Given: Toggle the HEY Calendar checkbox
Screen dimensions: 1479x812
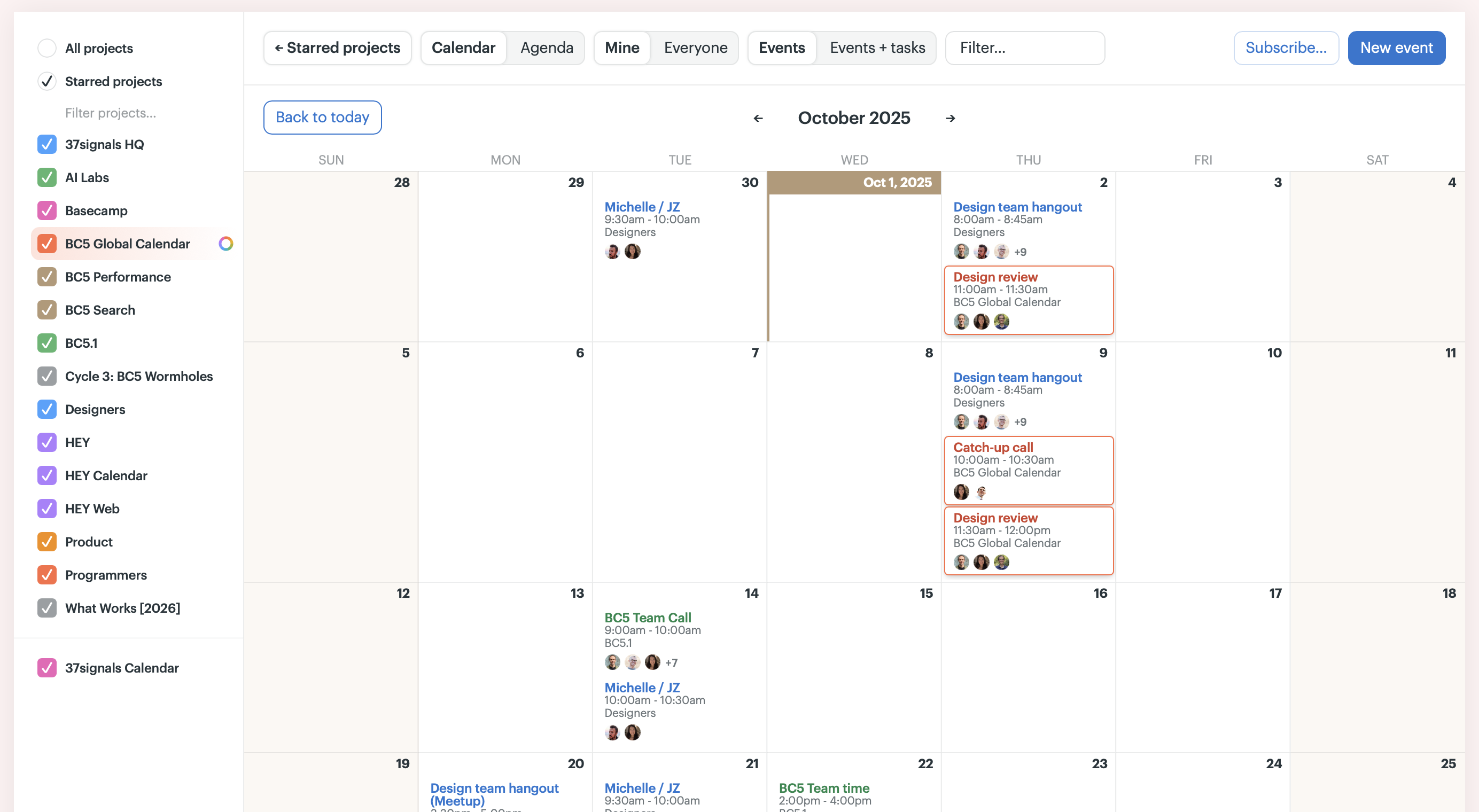Looking at the screenshot, I should [47, 476].
